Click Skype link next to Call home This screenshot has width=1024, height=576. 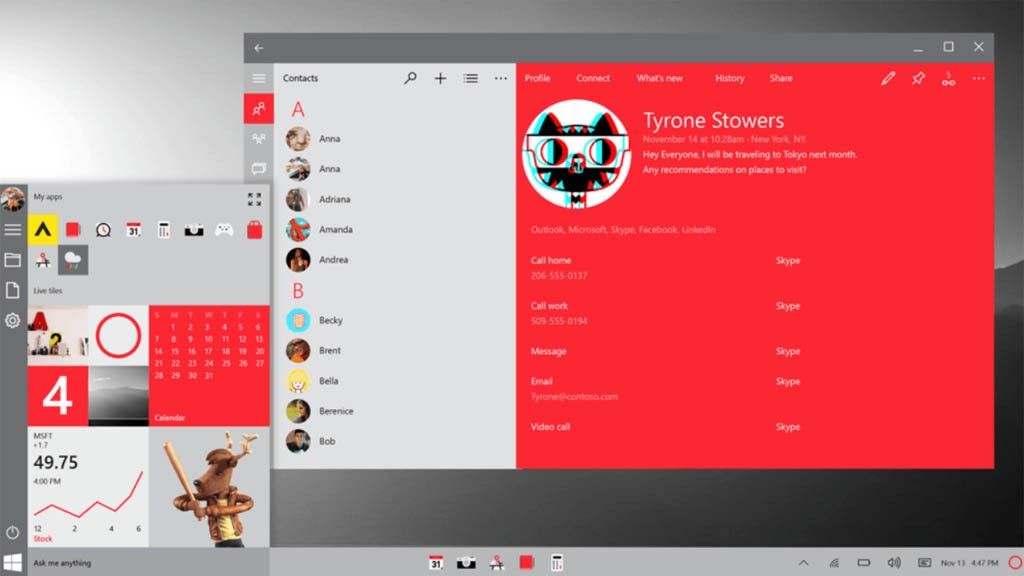click(x=788, y=261)
